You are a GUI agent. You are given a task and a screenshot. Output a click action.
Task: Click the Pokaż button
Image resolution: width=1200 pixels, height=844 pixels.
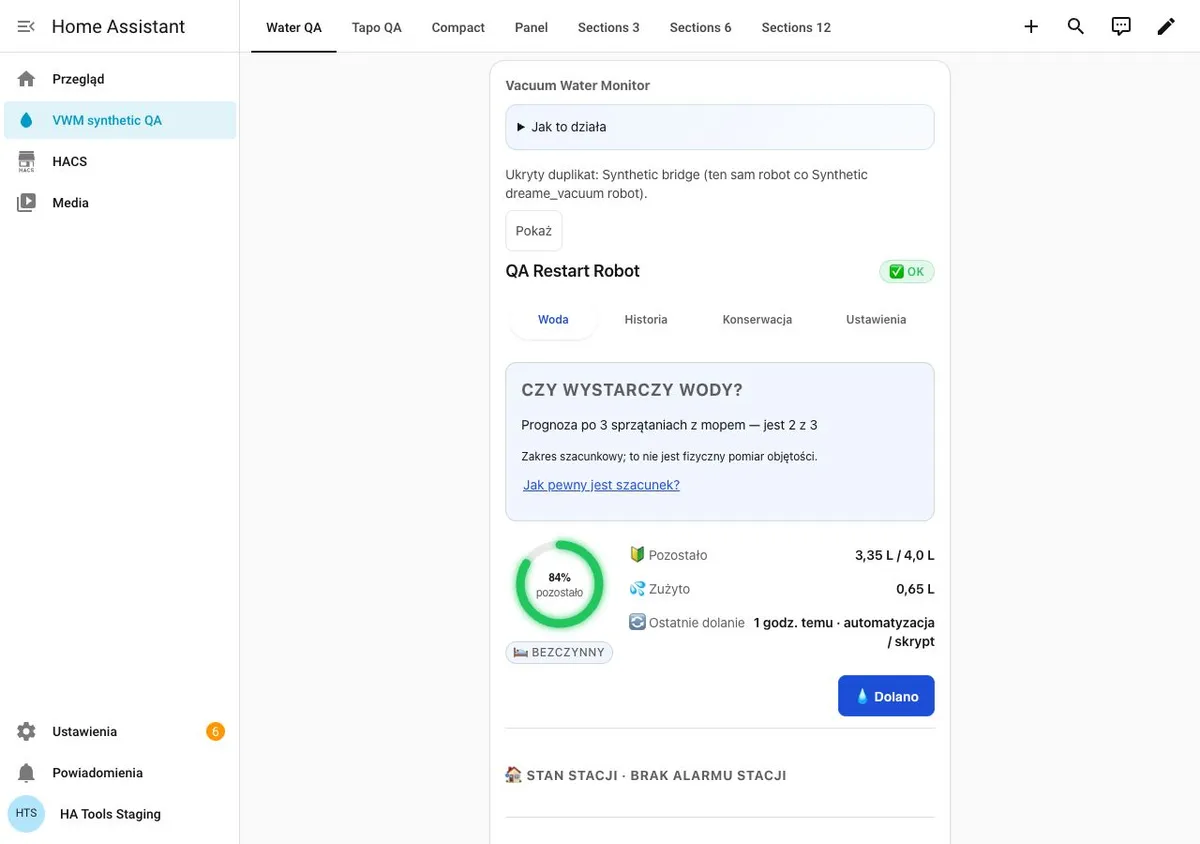click(x=534, y=231)
